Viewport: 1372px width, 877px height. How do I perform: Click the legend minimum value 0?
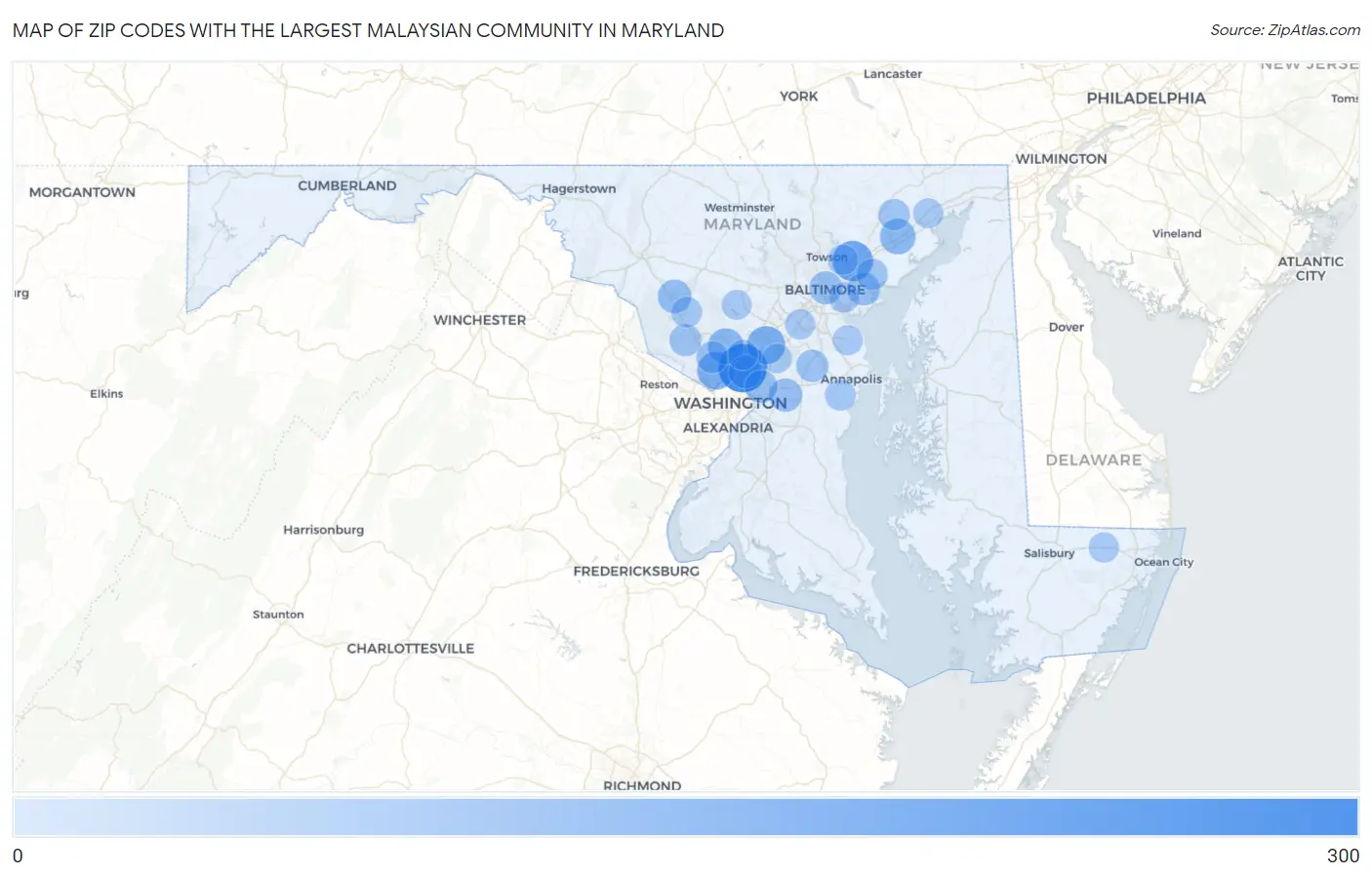point(18,856)
